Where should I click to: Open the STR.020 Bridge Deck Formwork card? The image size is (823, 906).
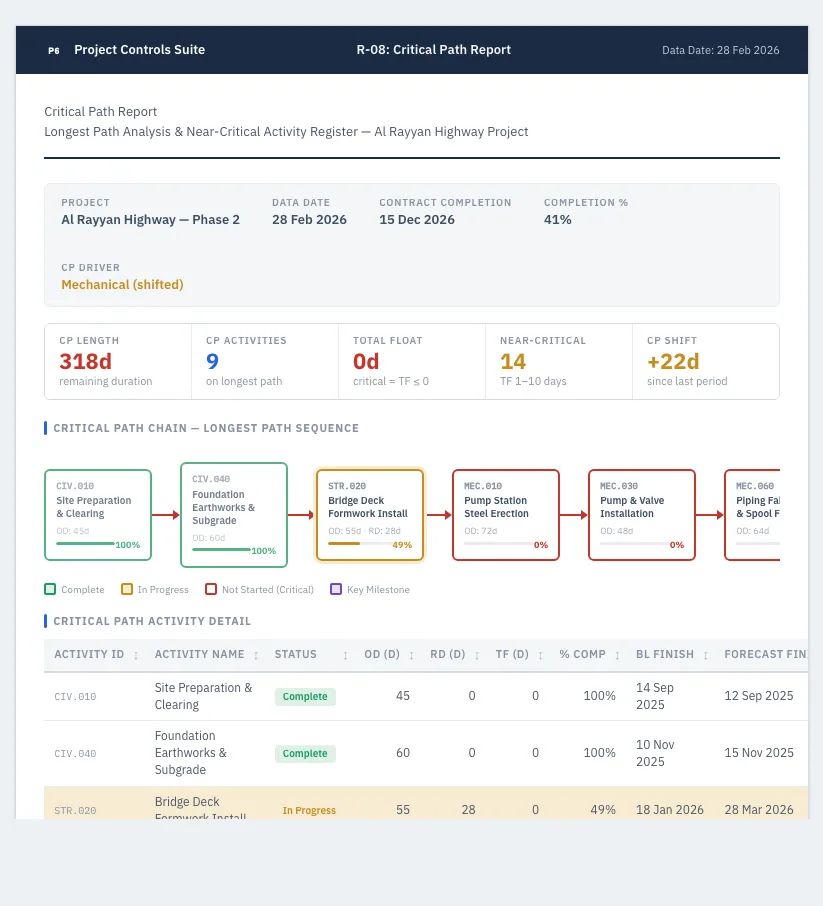(x=370, y=515)
